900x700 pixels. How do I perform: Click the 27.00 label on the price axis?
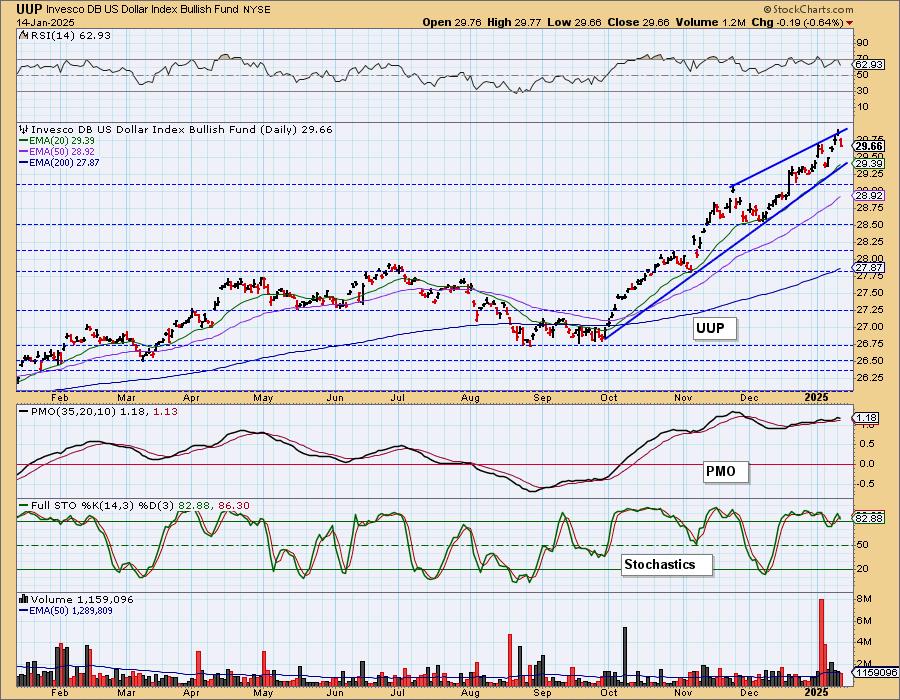point(871,327)
